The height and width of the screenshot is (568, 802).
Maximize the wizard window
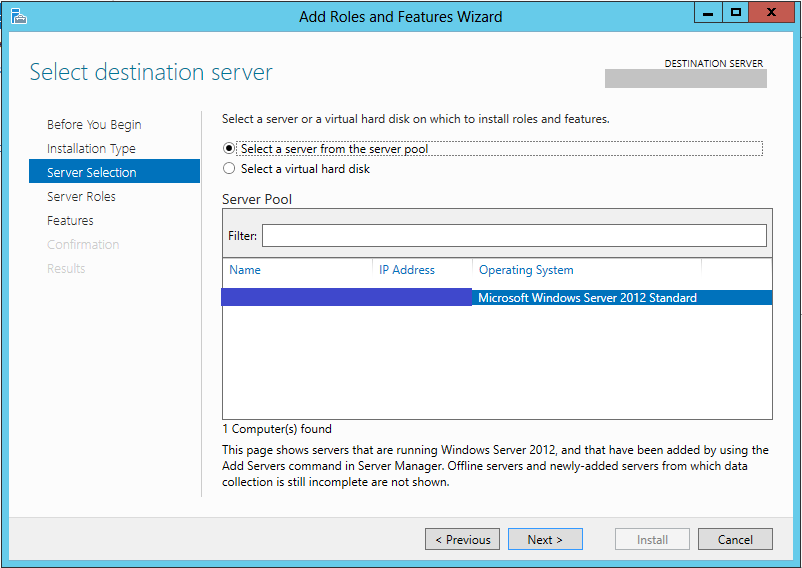click(x=736, y=13)
